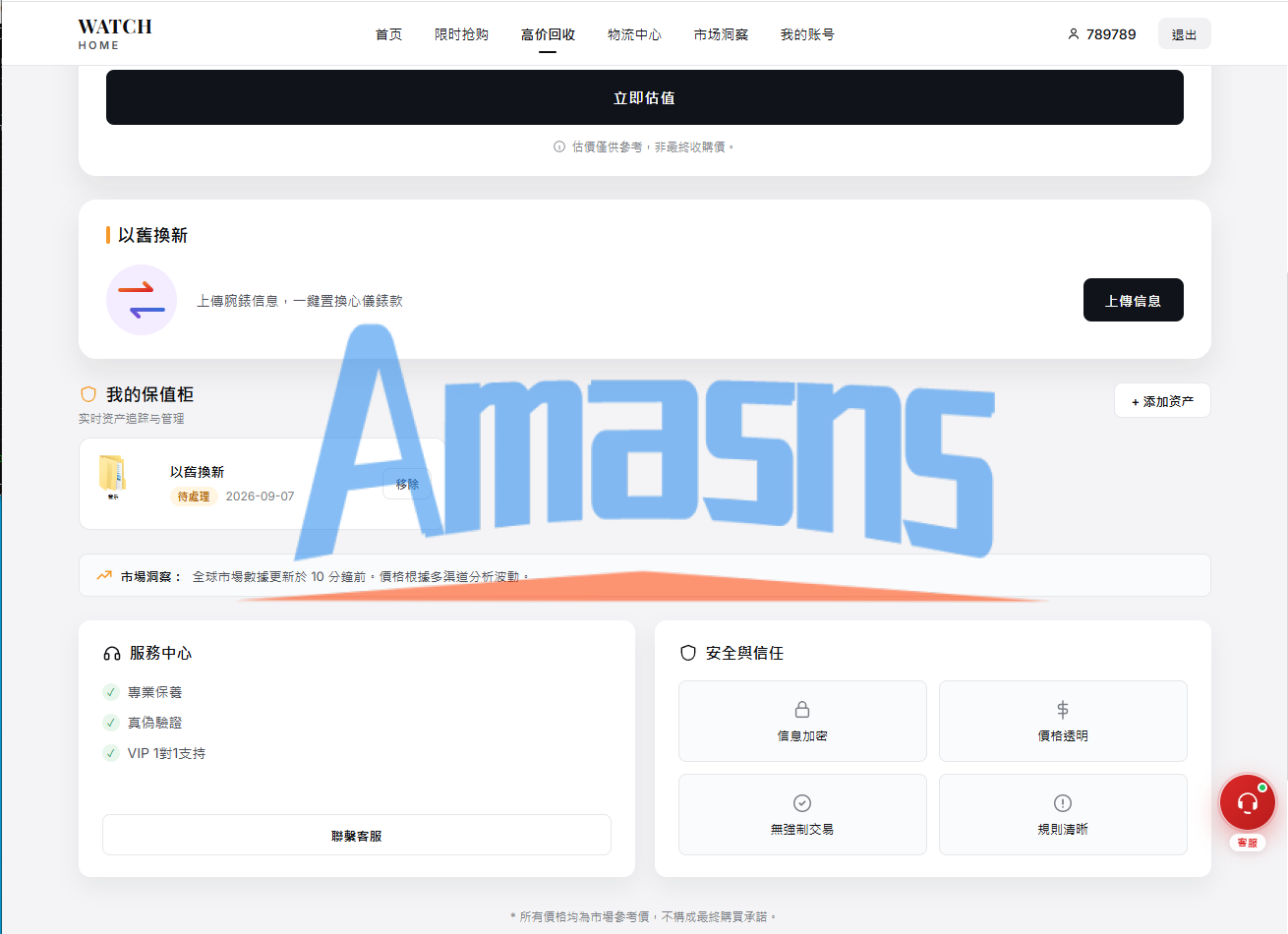Click the VIP 1對1支持 list item text
Screen dimensions: 1288x934
point(167,753)
